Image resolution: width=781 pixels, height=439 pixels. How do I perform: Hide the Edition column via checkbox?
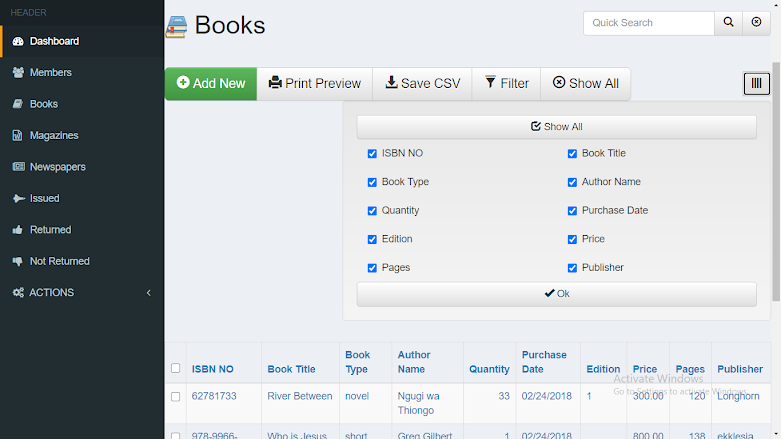[372, 239]
